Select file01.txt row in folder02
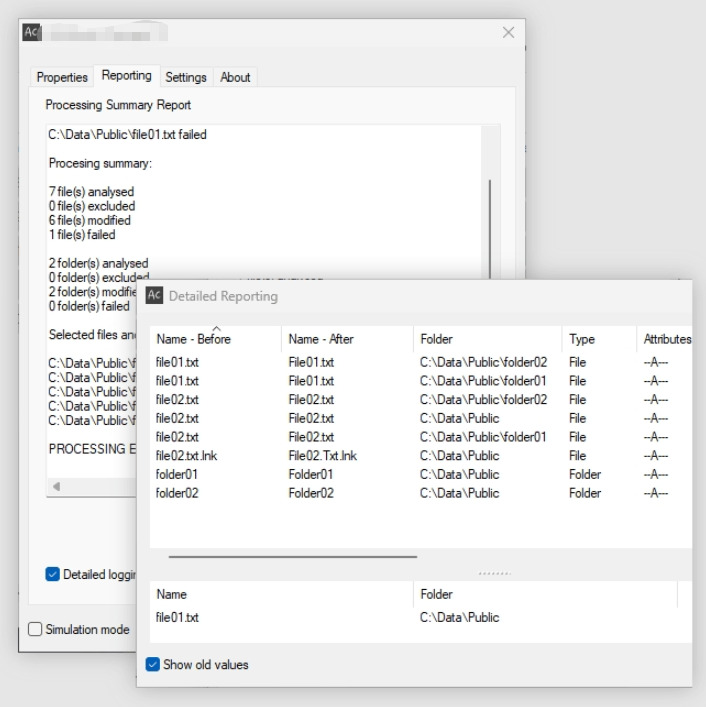Image resolution: width=706 pixels, height=707 pixels. pos(421,362)
